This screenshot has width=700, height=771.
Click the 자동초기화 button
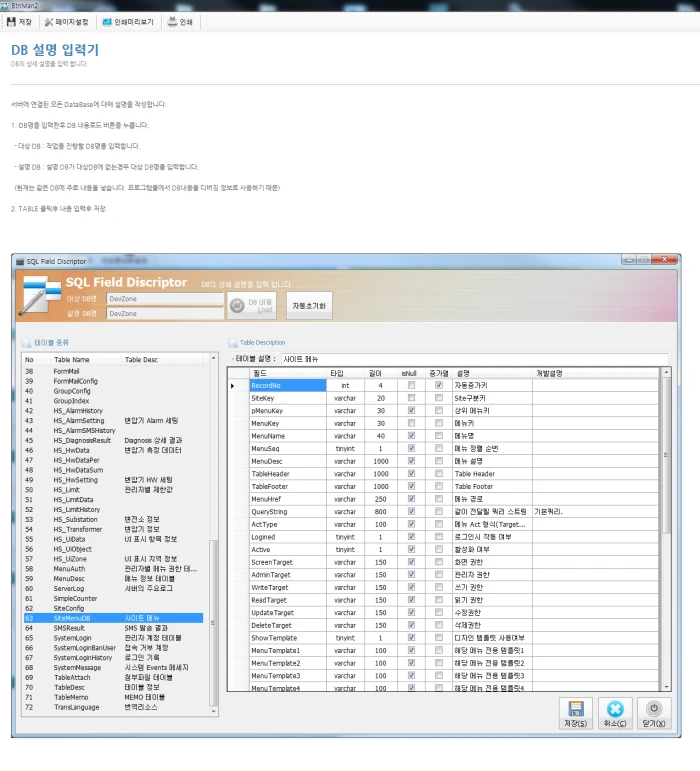309,306
